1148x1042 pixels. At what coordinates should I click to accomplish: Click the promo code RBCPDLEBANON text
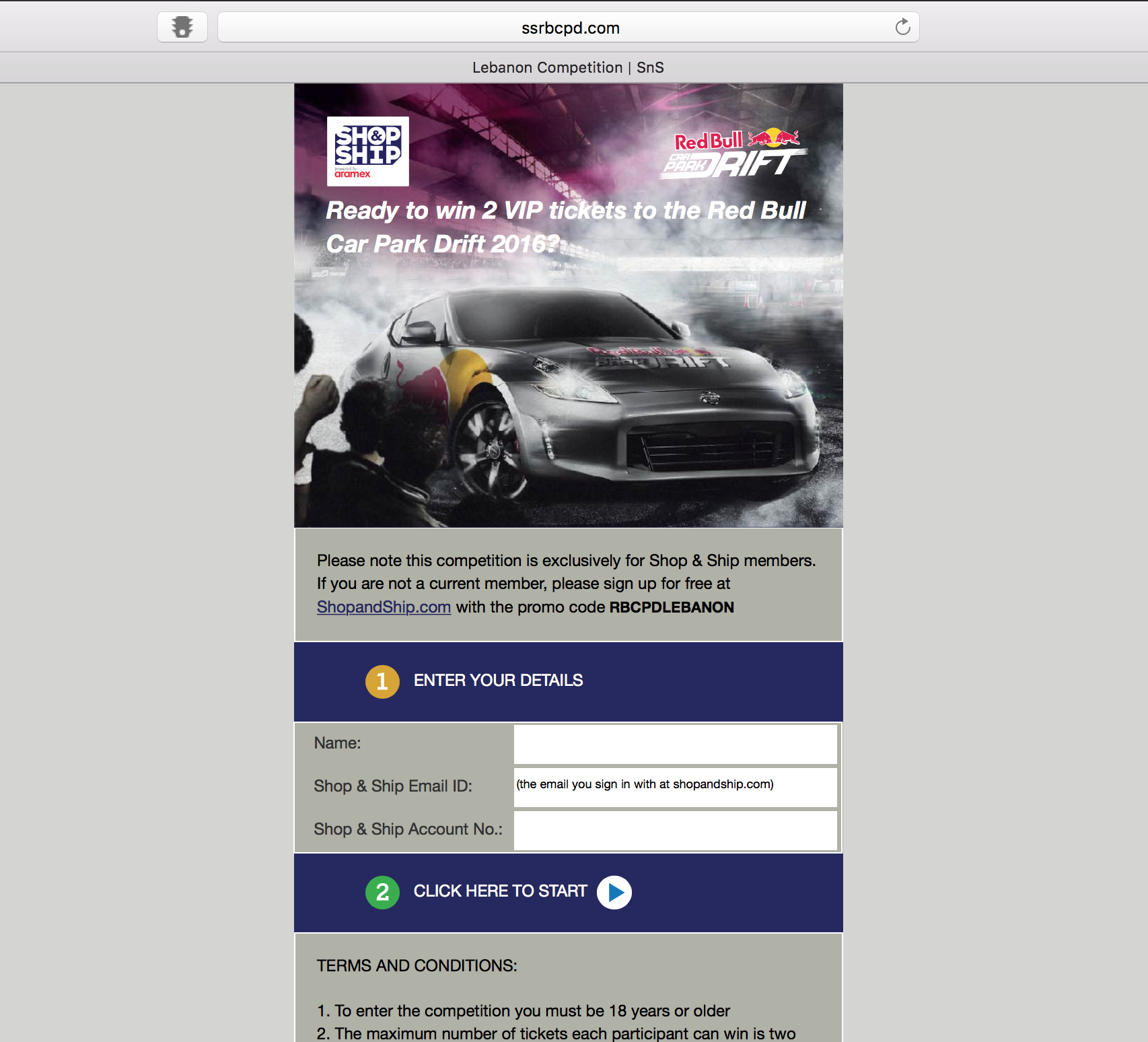tap(672, 607)
